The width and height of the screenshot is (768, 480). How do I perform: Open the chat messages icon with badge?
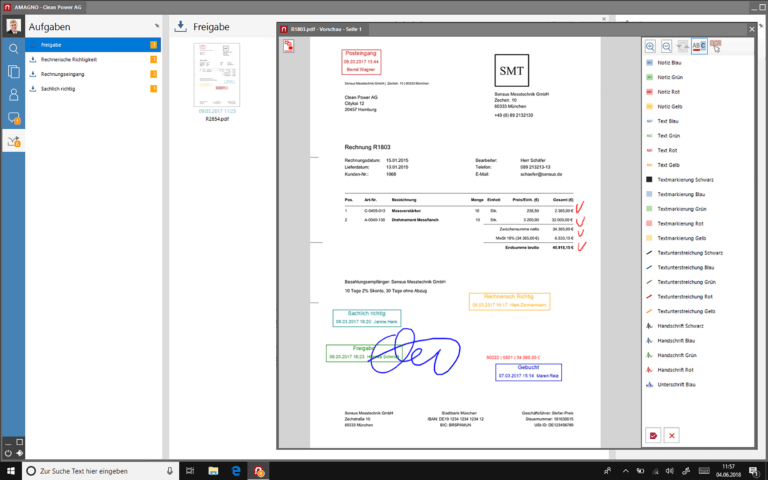coord(14,119)
